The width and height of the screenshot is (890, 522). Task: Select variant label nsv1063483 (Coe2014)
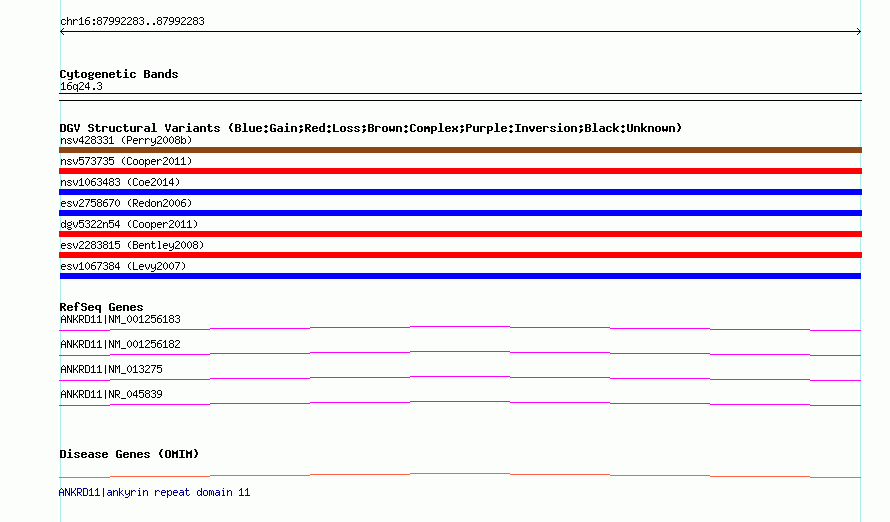point(120,182)
